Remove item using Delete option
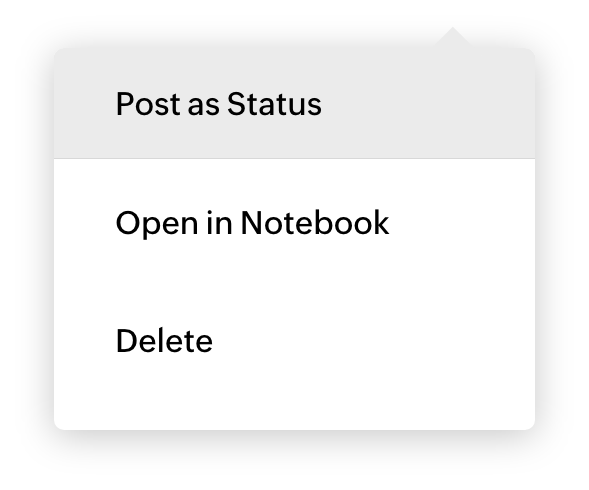 [x=294, y=341]
